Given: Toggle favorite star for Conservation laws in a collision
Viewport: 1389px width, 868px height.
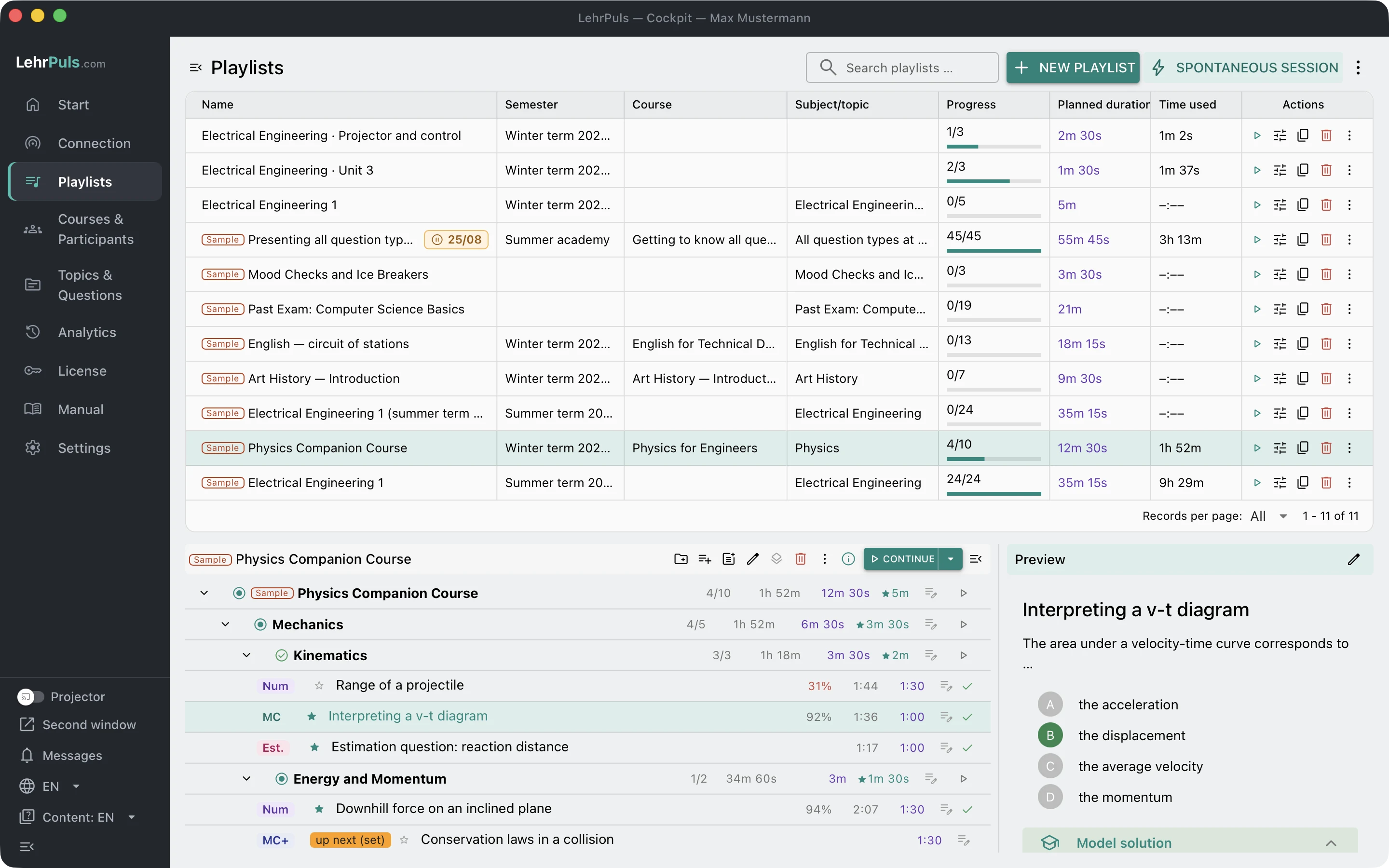Looking at the screenshot, I should pyautogui.click(x=404, y=840).
